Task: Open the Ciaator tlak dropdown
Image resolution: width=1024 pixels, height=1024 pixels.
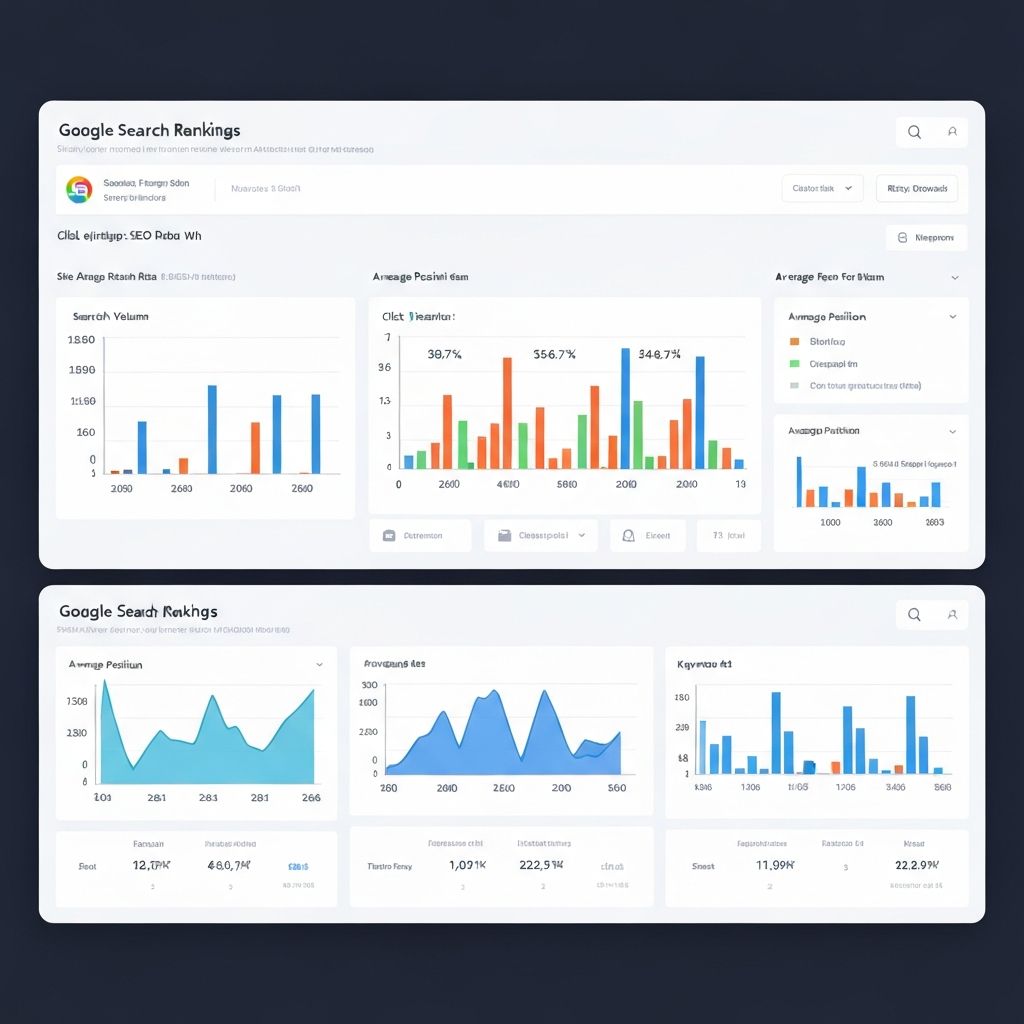Action: pyautogui.click(x=822, y=188)
